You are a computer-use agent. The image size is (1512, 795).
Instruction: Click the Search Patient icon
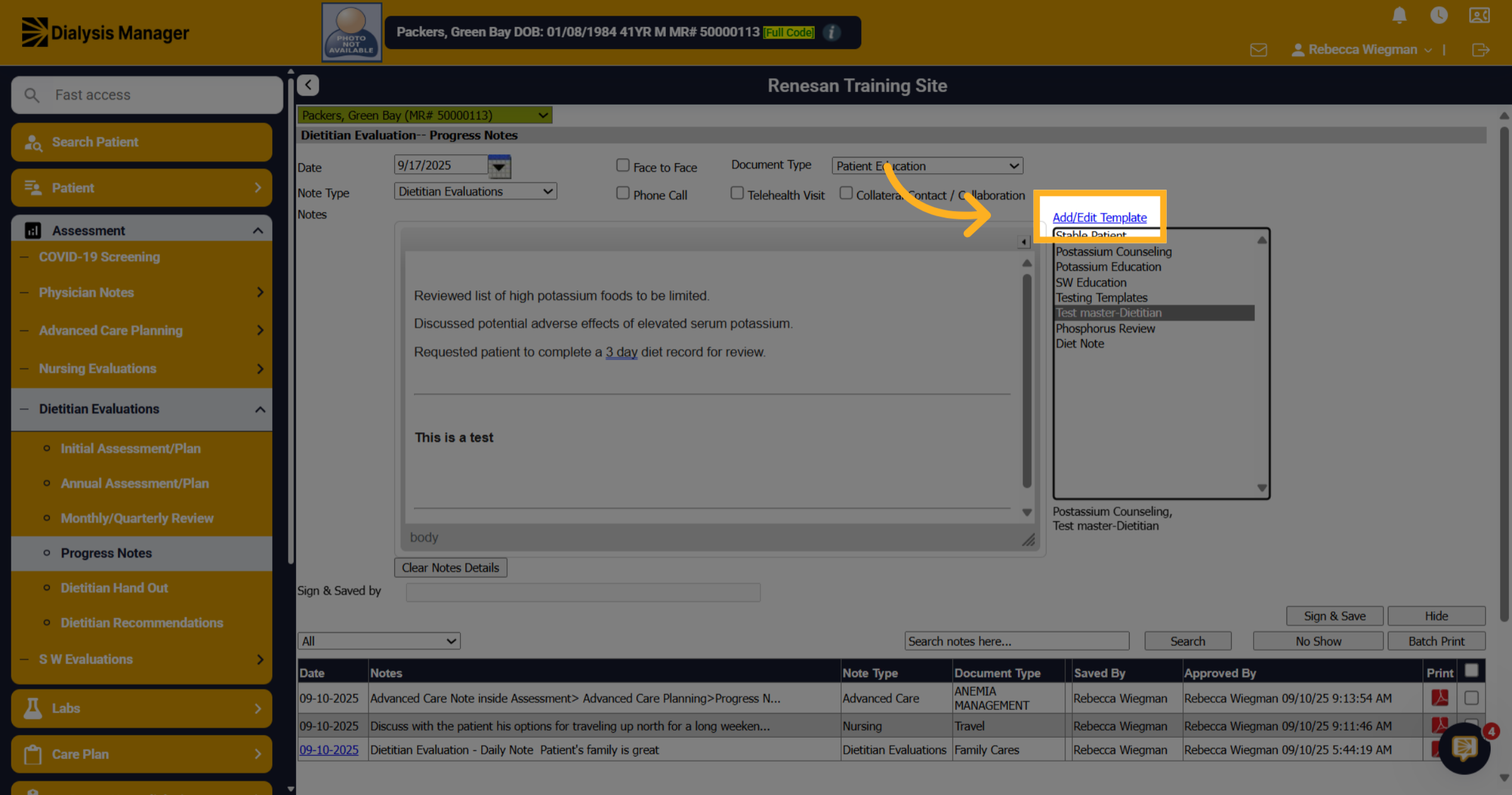[x=33, y=142]
